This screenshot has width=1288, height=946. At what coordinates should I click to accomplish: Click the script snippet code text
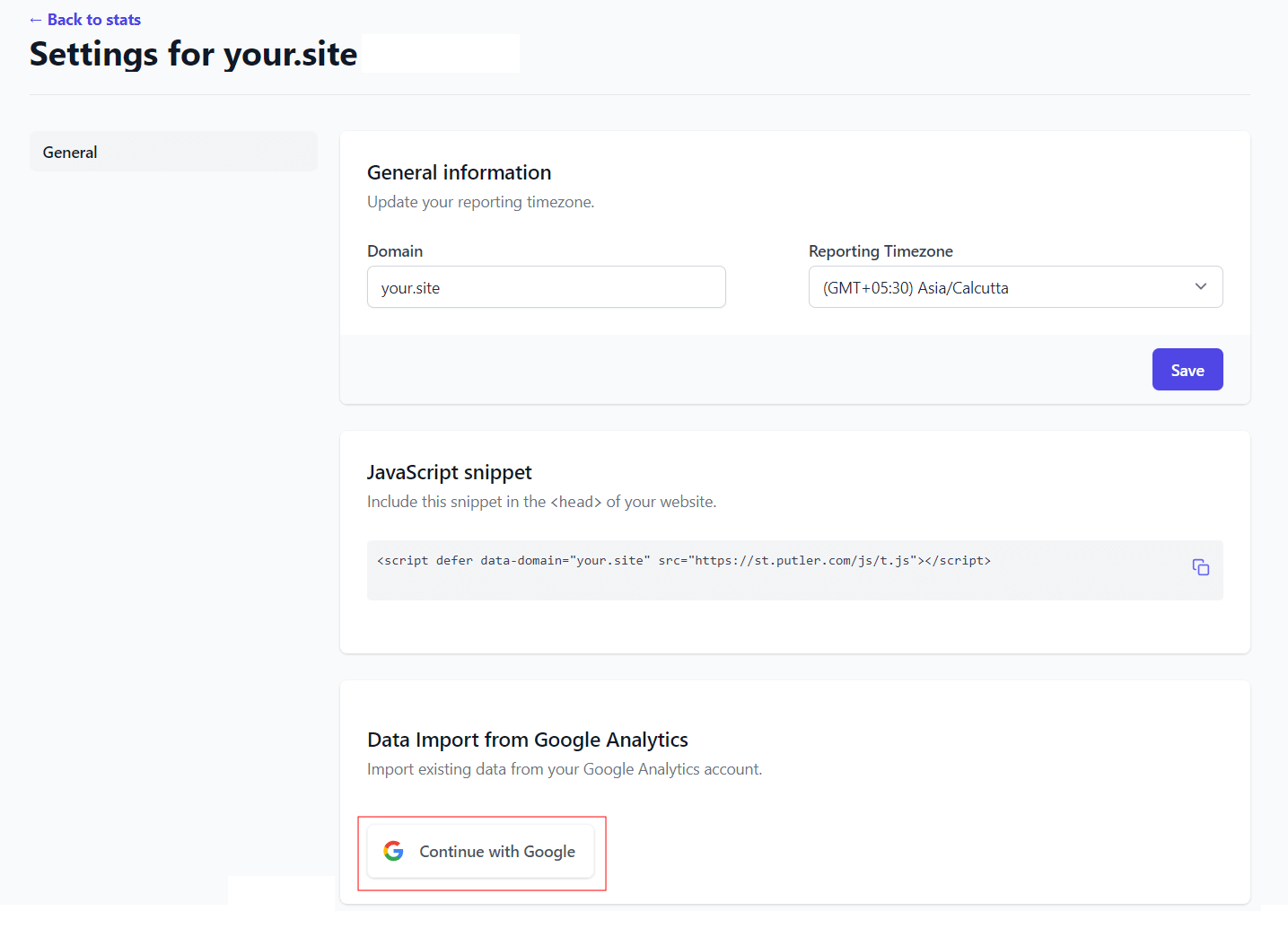pyautogui.click(x=684, y=561)
